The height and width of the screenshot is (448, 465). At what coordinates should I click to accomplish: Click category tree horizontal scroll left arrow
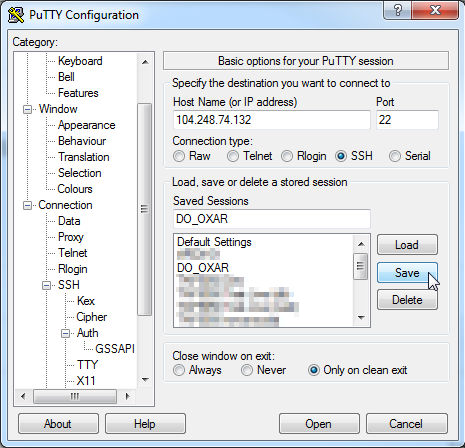[x=23, y=396]
